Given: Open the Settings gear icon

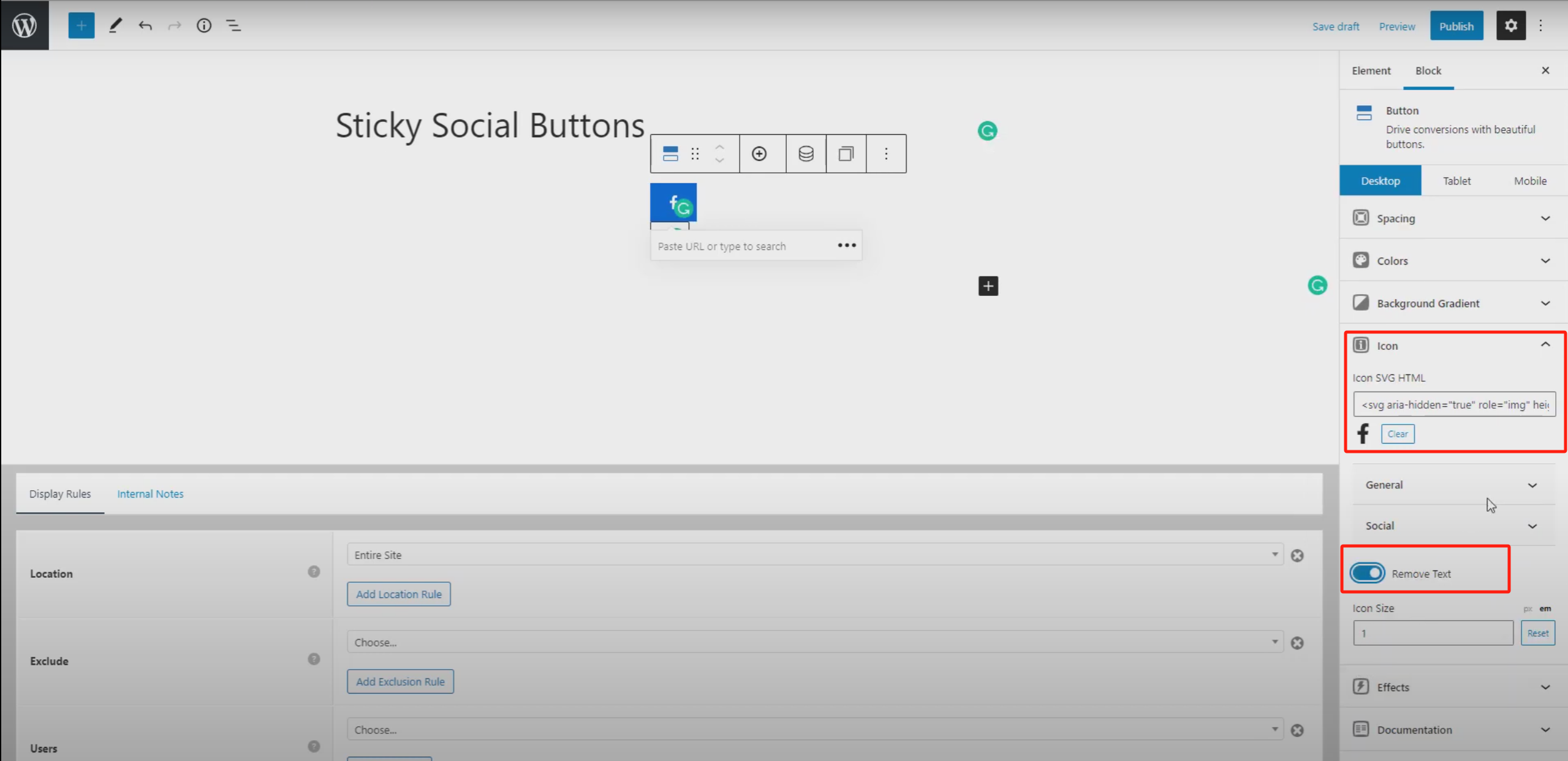Looking at the screenshot, I should pyautogui.click(x=1511, y=25).
